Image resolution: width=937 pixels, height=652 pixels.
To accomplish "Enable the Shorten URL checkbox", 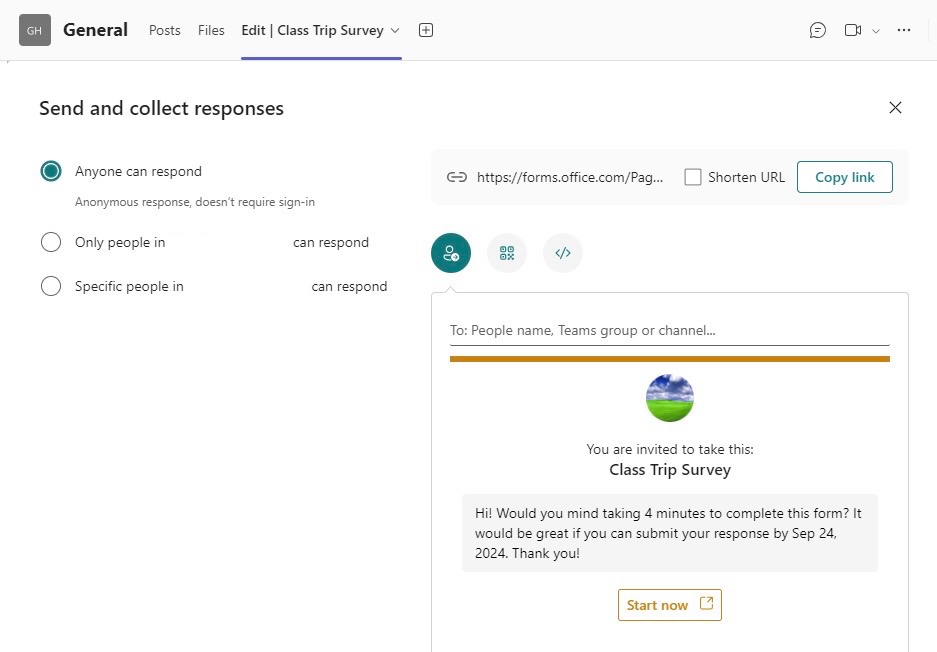I will click(693, 177).
